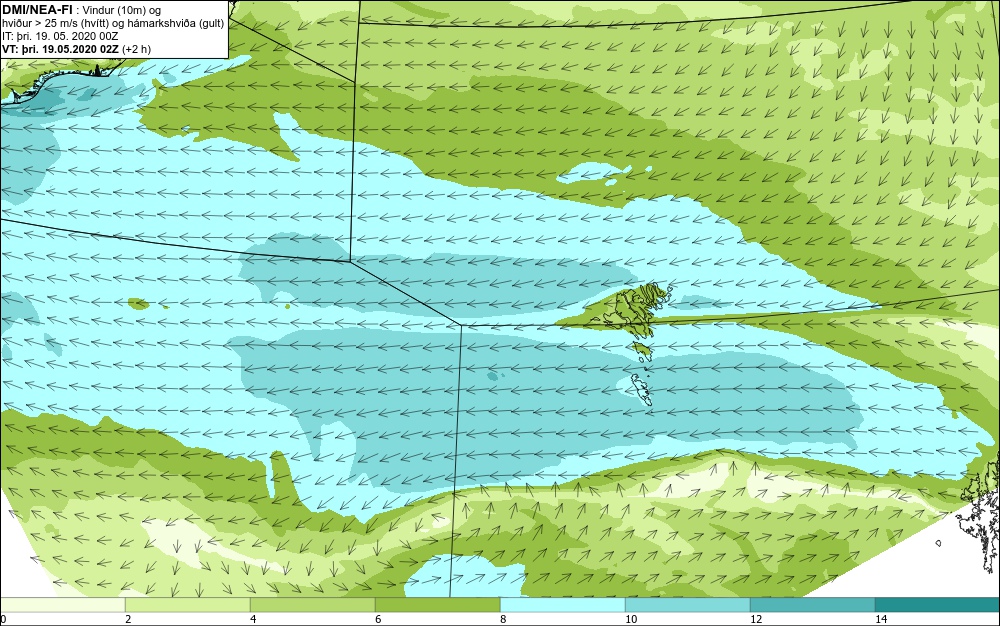
Task: Click the '8' label on the color scale
Action: tap(503, 619)
